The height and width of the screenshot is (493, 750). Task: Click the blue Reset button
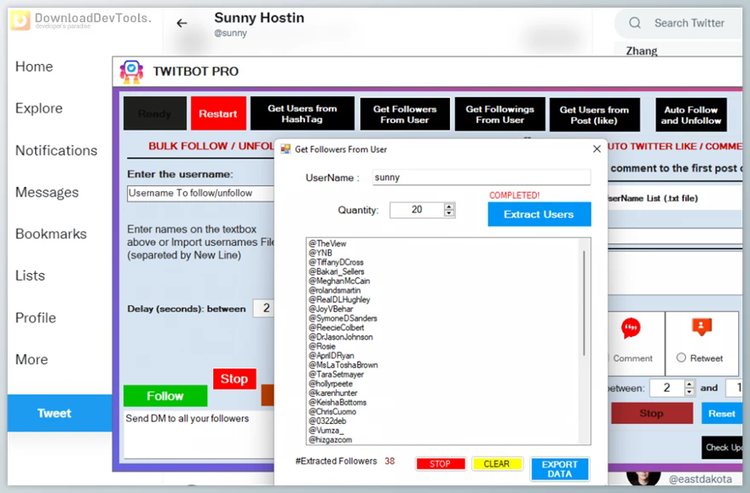point(721,413)
